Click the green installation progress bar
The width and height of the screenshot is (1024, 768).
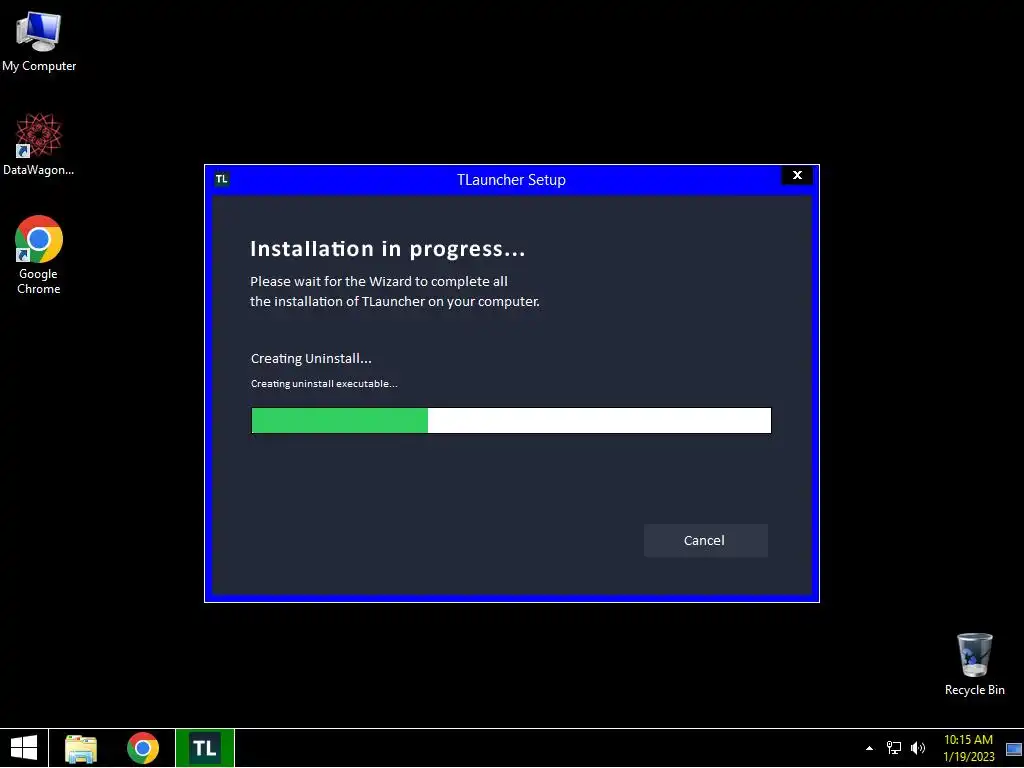click(511, 421)
